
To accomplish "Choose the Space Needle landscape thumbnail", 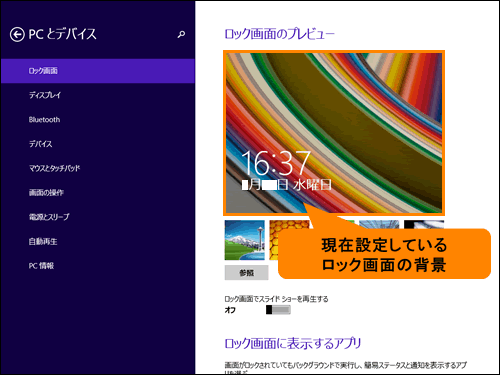I will click(245, 240).
